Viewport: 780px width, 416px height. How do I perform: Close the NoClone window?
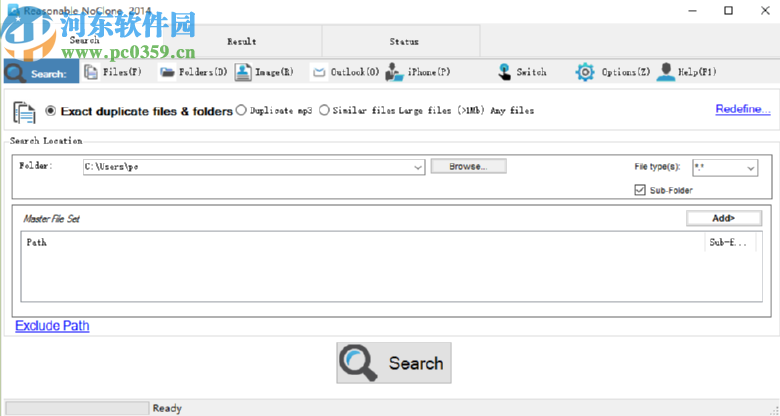(765, 10)
